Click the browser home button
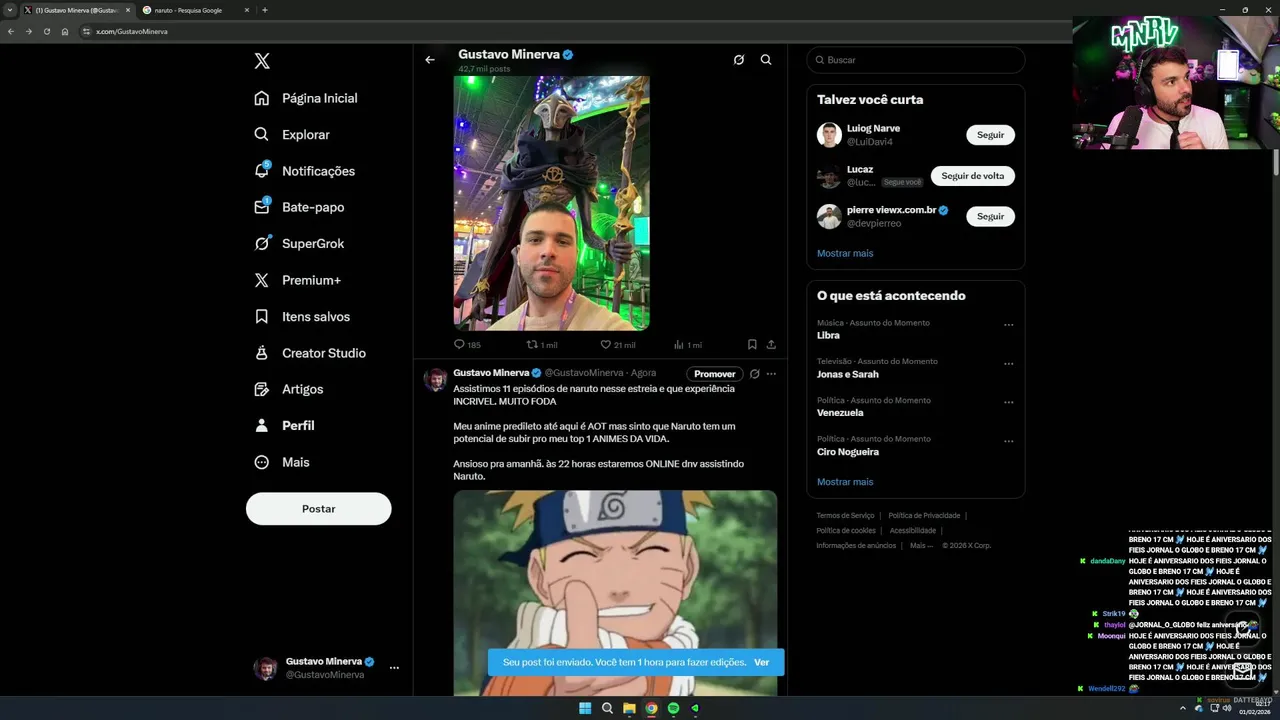1280x720 pixels. point(65,32)
